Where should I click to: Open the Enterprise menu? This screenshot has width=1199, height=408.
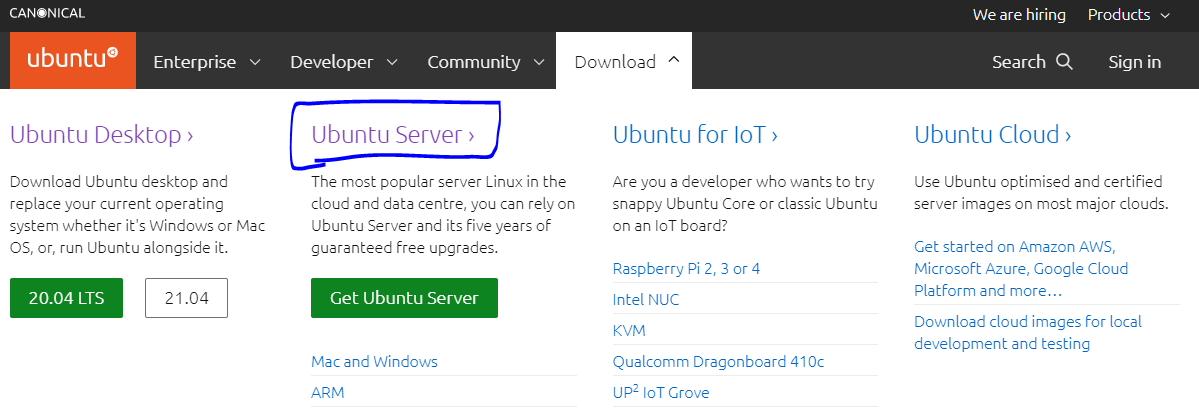(x=207, y=62)
